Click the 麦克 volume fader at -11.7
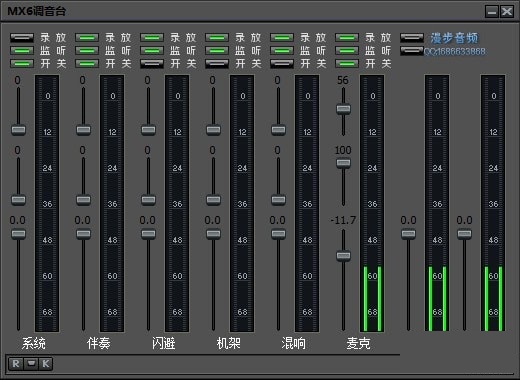 pyautogui.click(x=343, y=256)
